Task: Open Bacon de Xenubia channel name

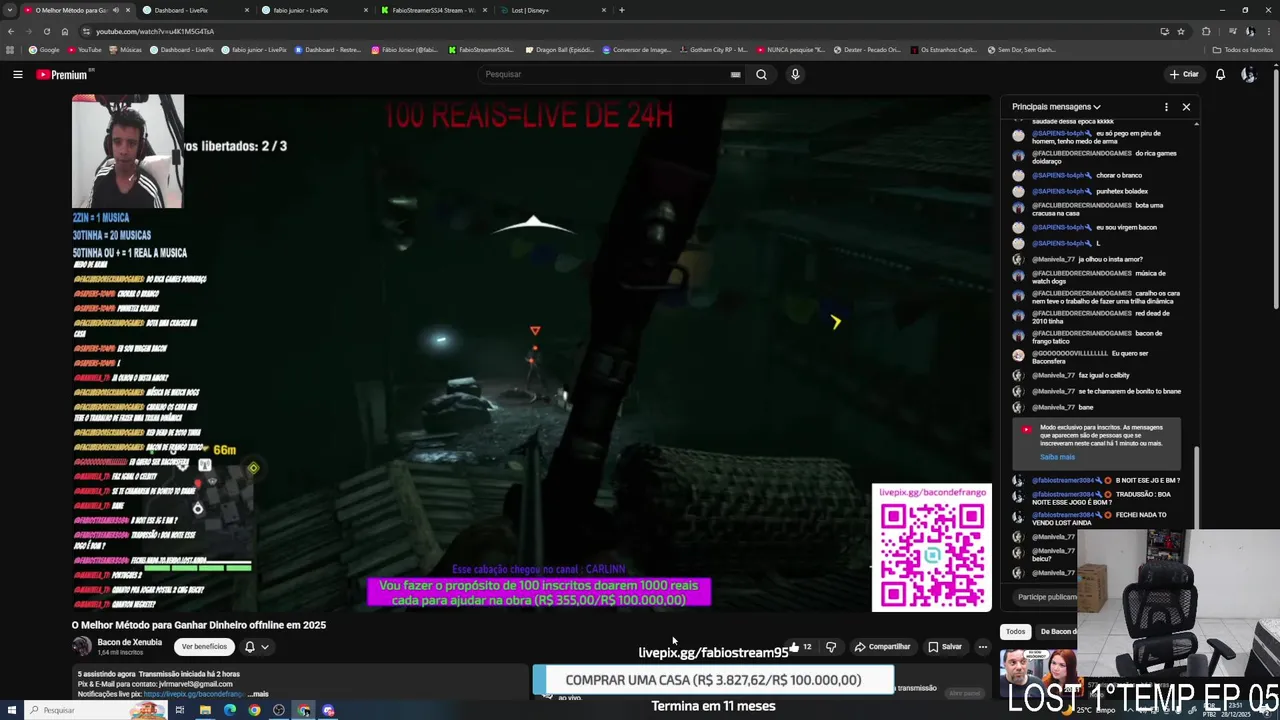Action: (130, 642)
